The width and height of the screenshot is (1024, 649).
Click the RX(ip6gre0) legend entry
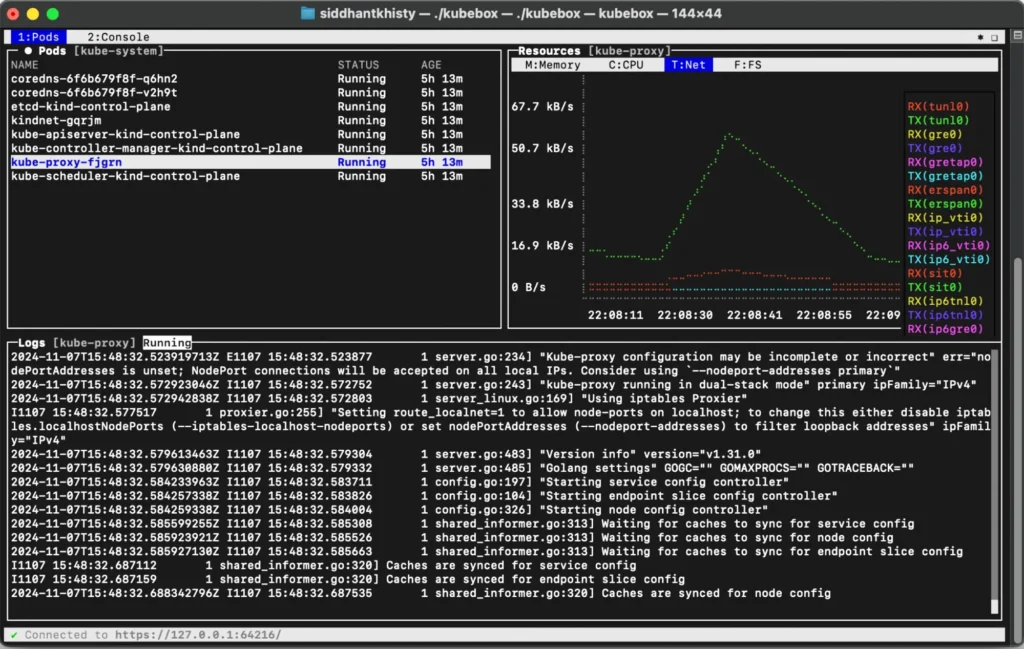(945, 329)
